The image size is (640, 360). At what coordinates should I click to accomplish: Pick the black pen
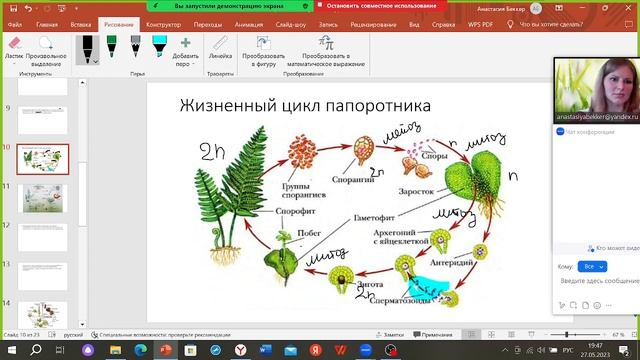tap(87, 49)
